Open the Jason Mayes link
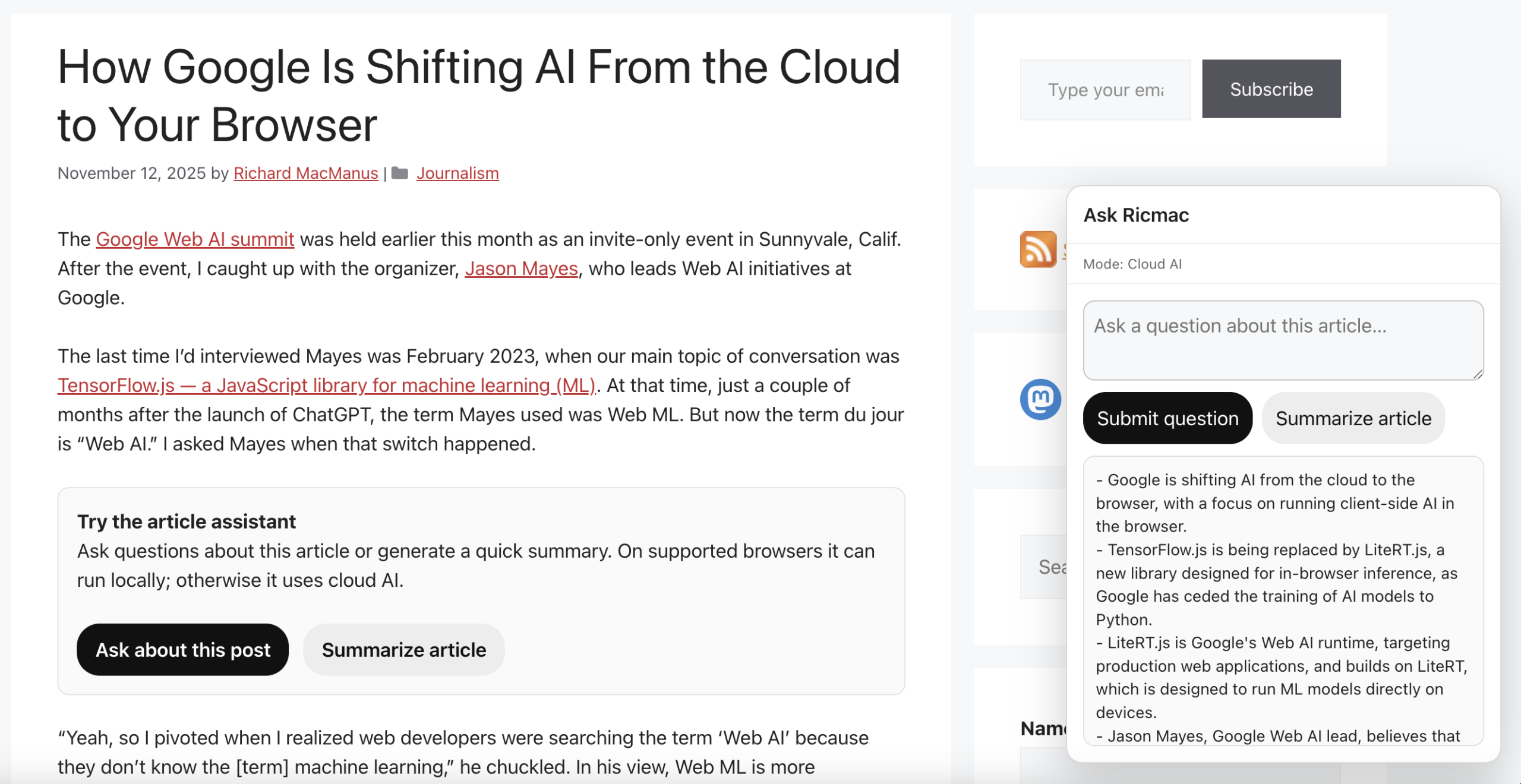 pyautogui.click(x=521, y=268)
